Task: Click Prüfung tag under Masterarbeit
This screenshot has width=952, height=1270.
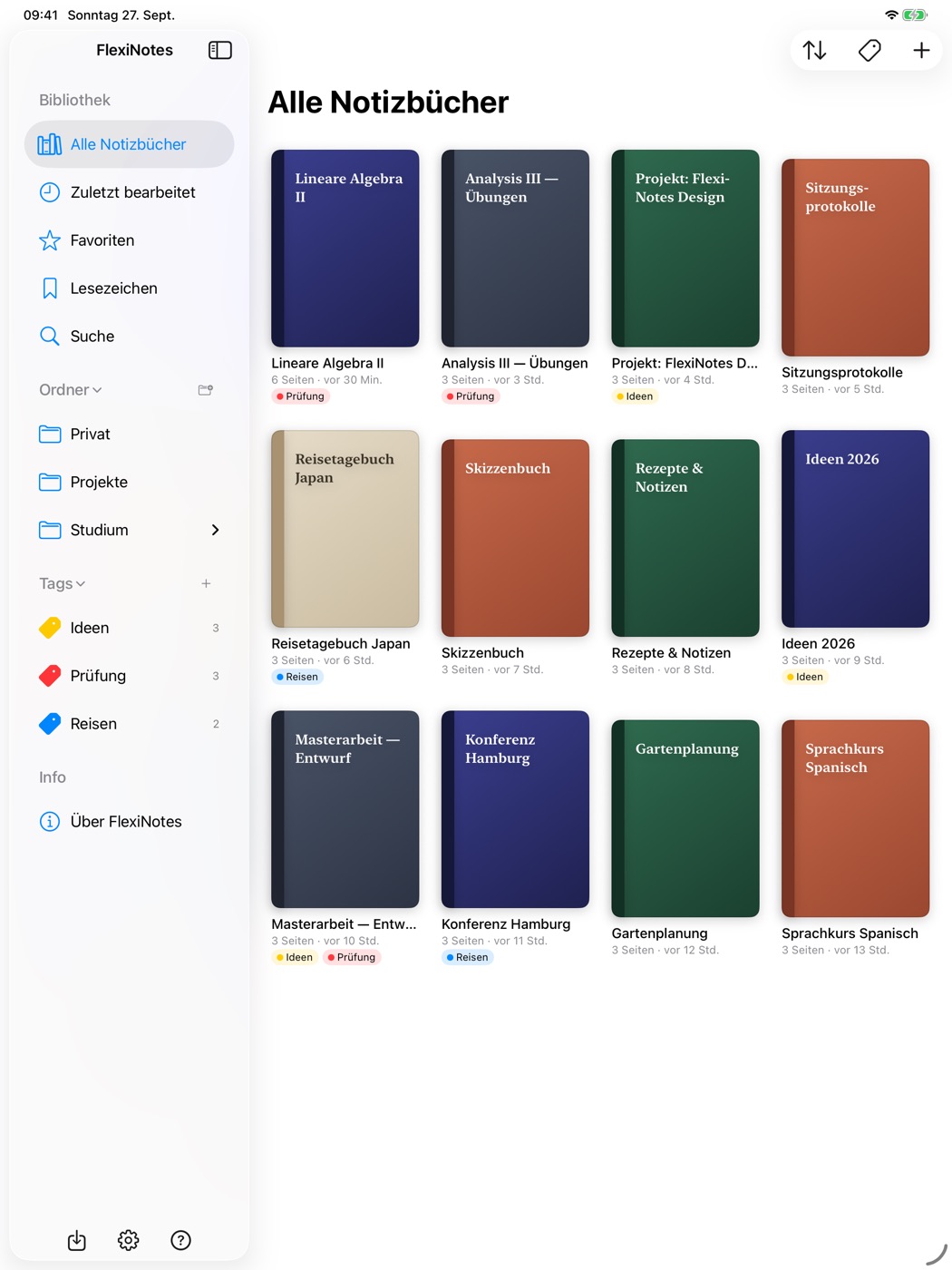Action: tap(352, 957)
